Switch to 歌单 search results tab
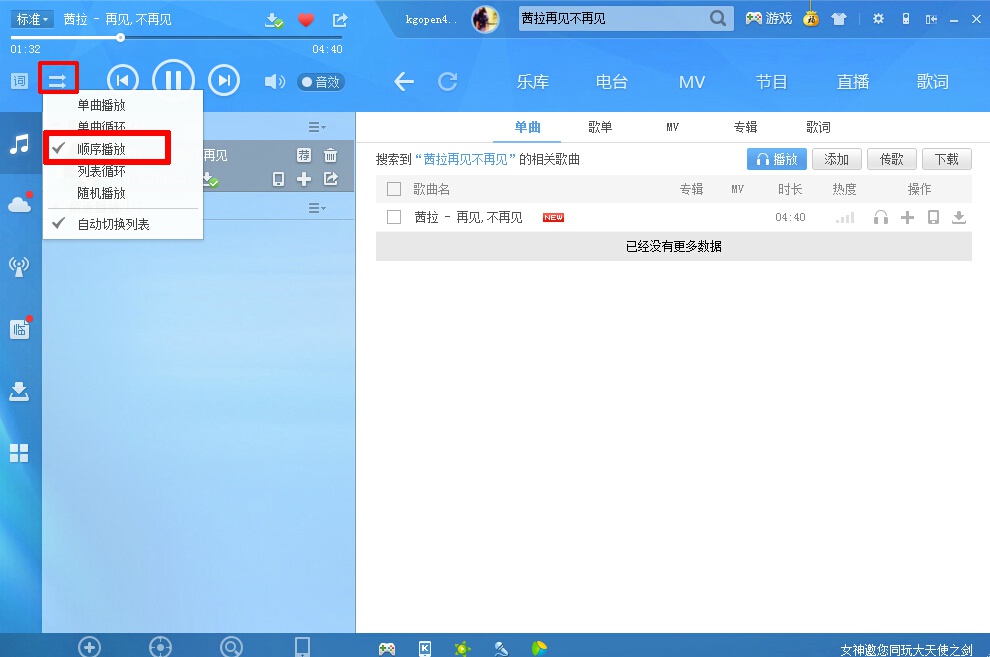This screenshot has width=990, height=657. click(600, 127)
